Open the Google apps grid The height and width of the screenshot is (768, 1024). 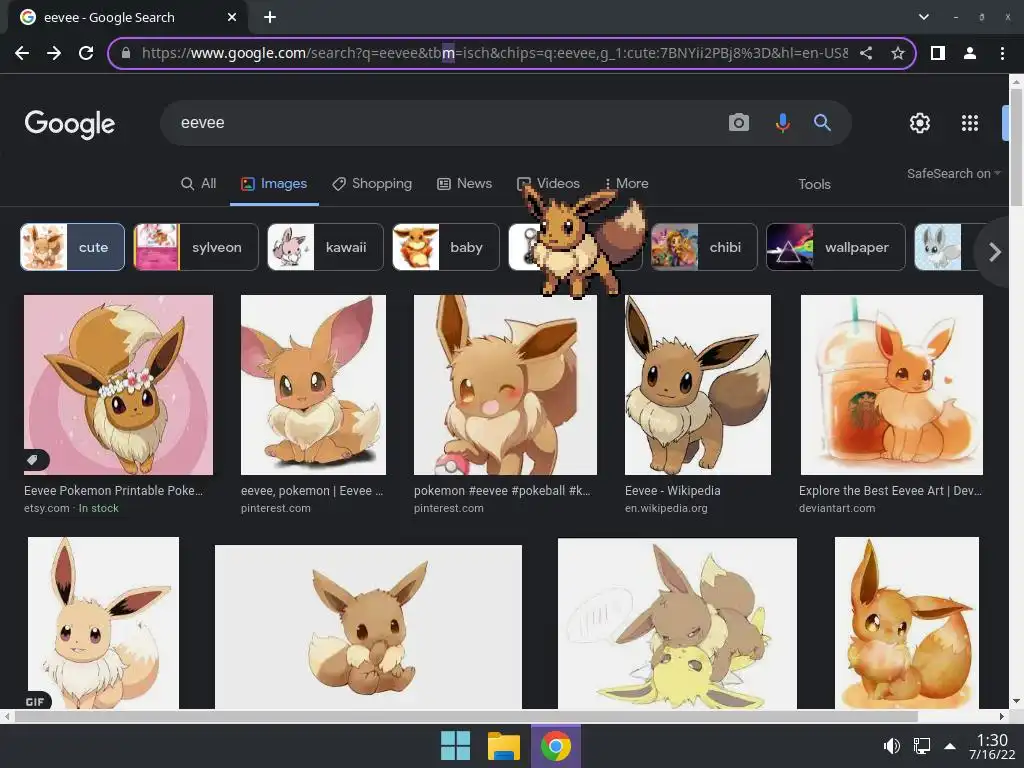tap(970, 123)
